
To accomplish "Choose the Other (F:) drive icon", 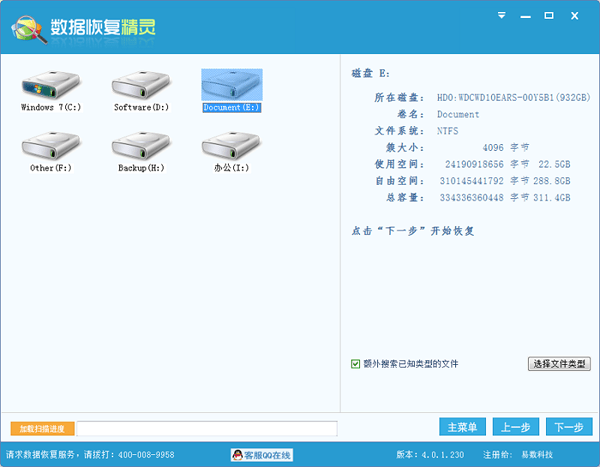I will pos(50,151).
